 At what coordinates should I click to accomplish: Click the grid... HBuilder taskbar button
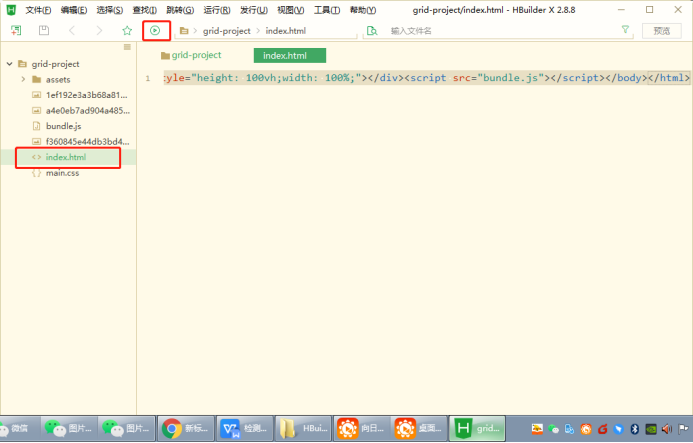pyautogui.click(x=477, y=428)
